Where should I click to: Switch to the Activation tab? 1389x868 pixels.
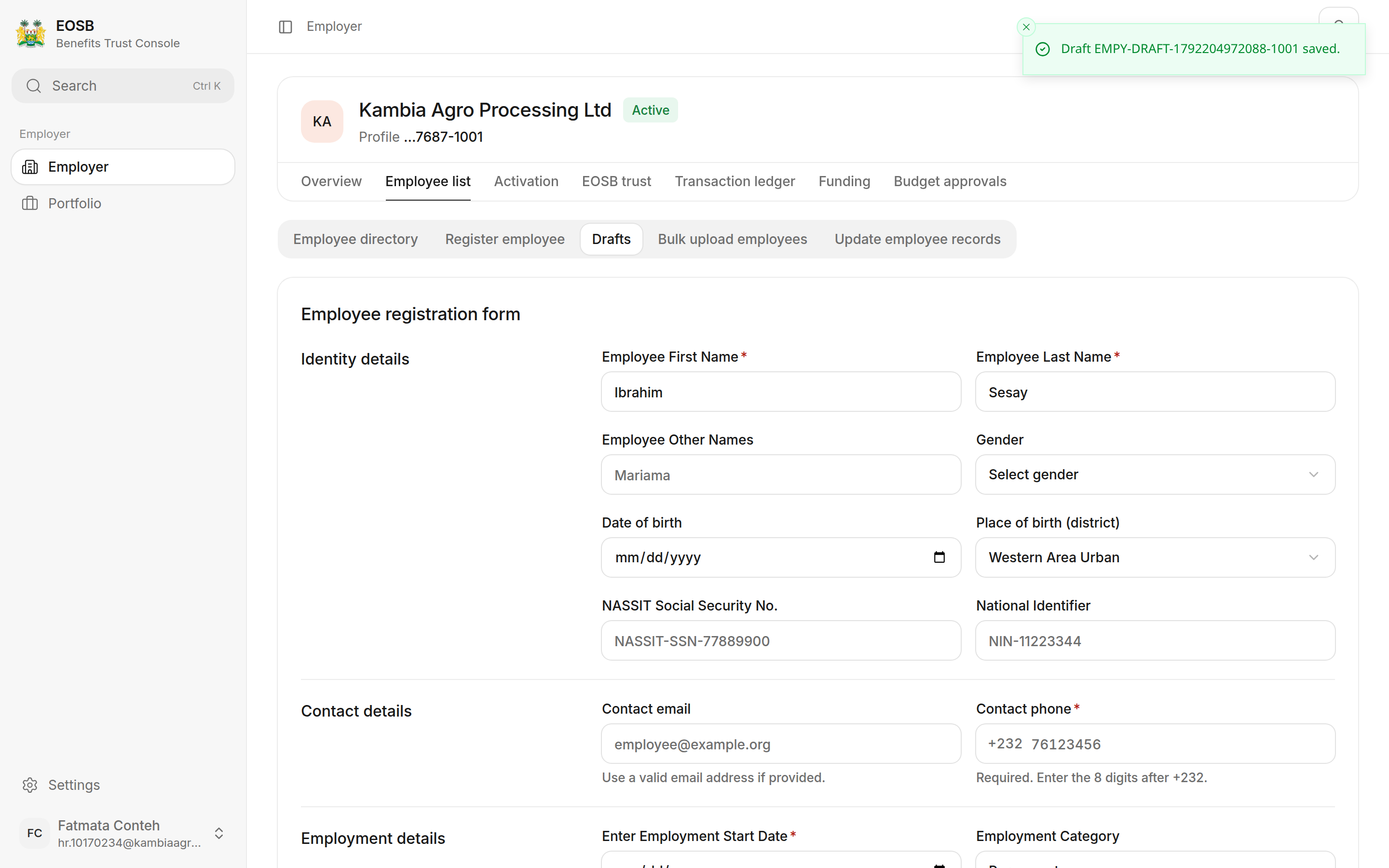tap(526, 181)
